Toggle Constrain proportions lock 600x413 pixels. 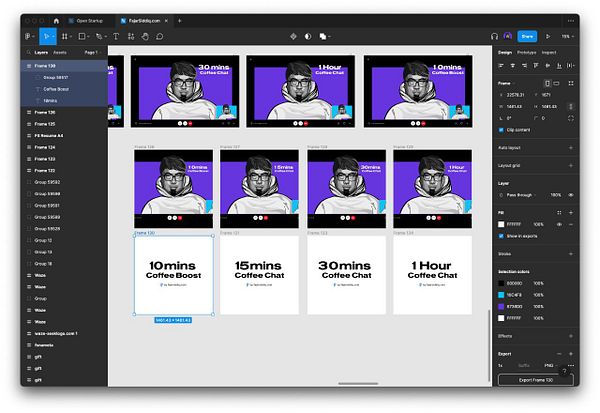point(571,106)
